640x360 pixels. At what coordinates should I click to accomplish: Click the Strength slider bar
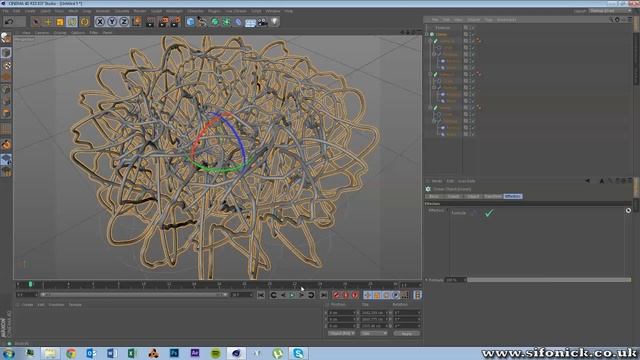549,280
